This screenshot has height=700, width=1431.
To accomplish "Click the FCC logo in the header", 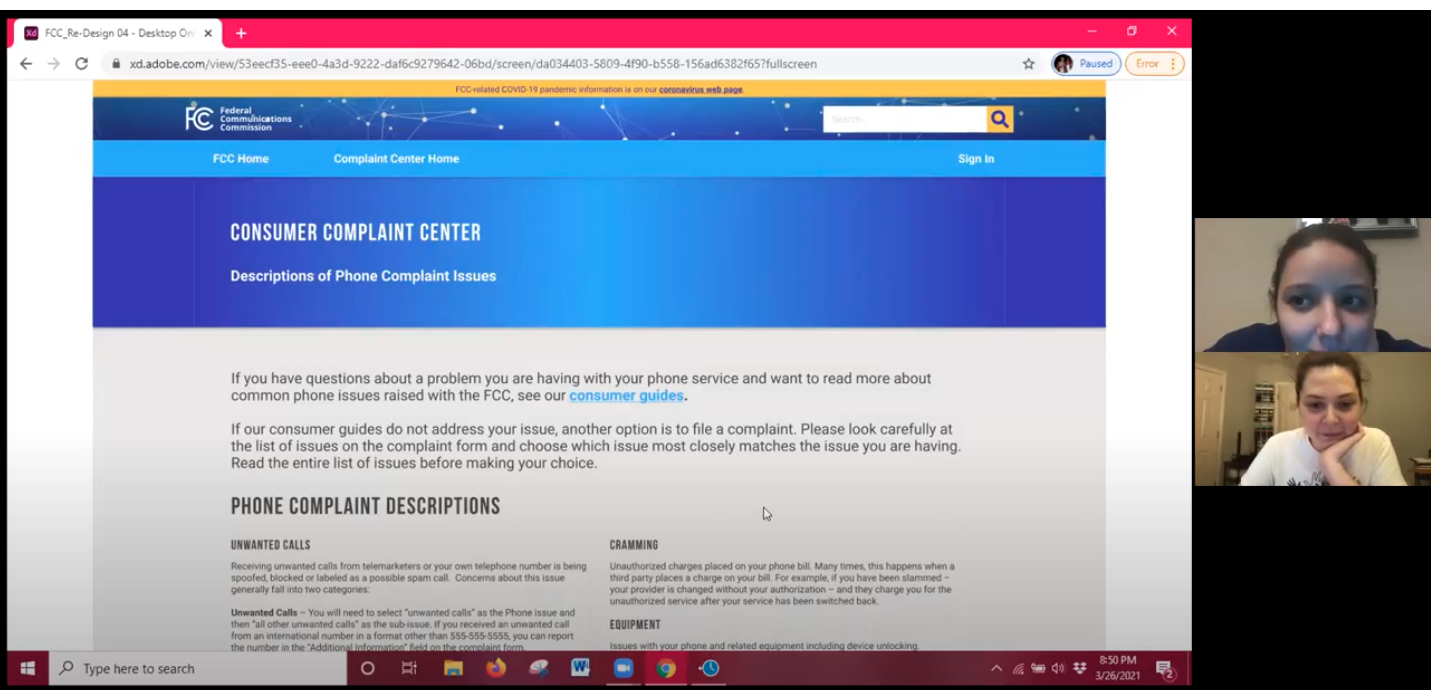I will (239, 118).
